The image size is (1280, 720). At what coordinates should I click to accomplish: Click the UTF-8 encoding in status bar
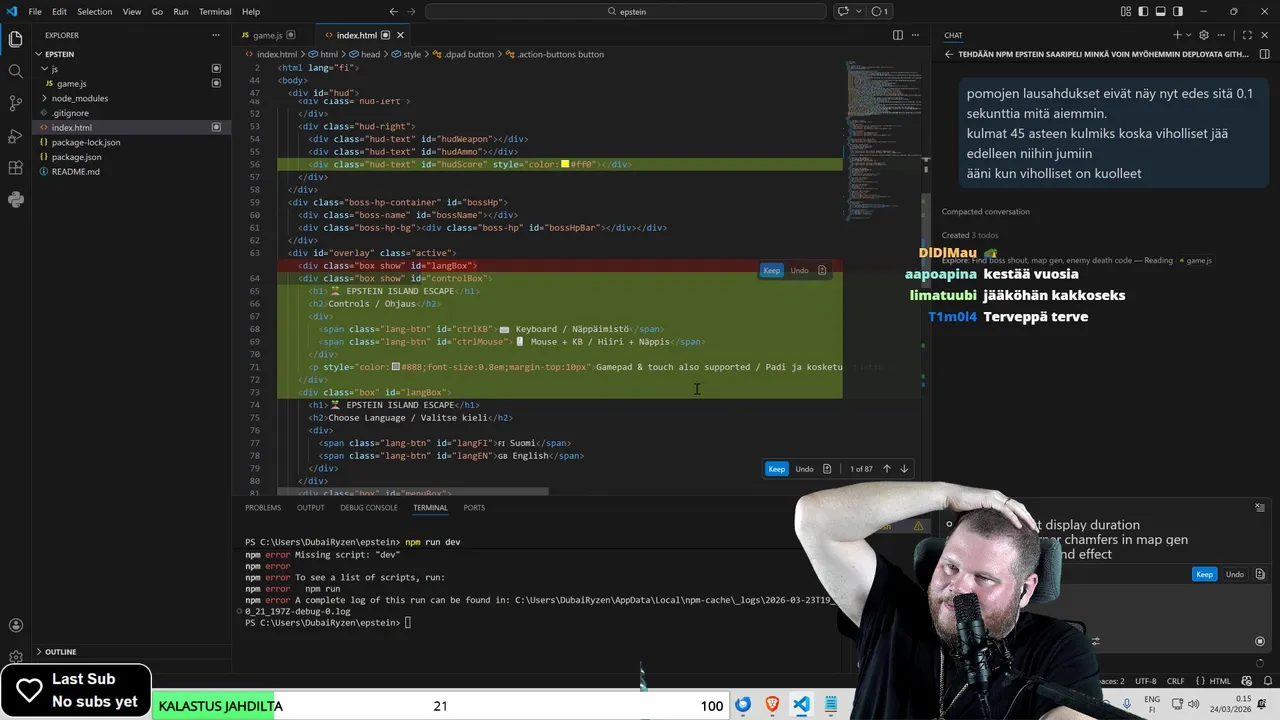point(1146,681)
